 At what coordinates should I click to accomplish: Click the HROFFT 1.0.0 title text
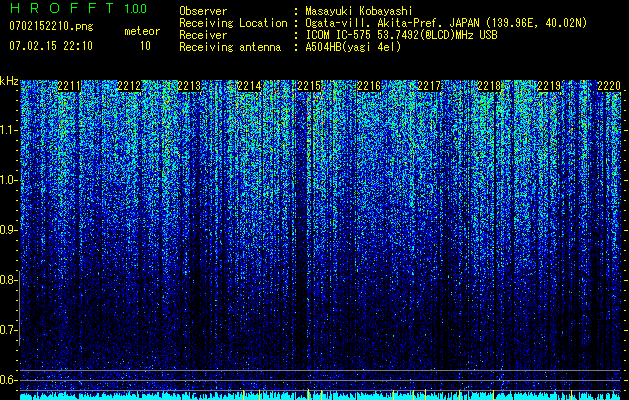(x=78, y=8)
